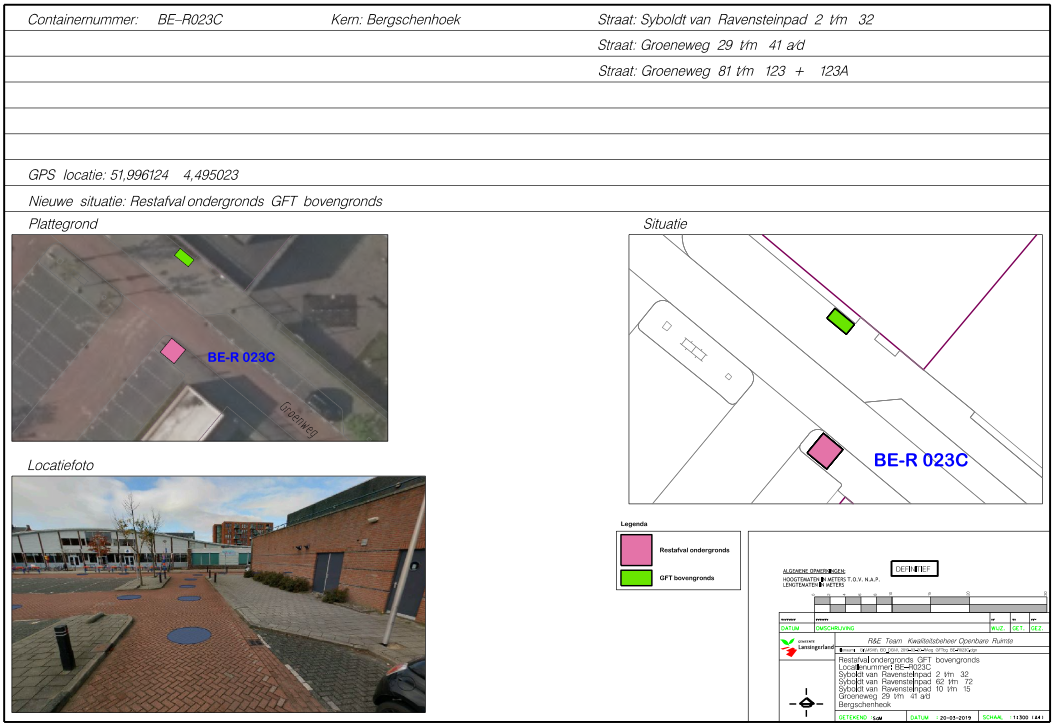Image resolution: width=1055 pixels, height=727 pixels.
Task: Click the Groeneweg 81 t/m 123 street row
Action: 723,71
